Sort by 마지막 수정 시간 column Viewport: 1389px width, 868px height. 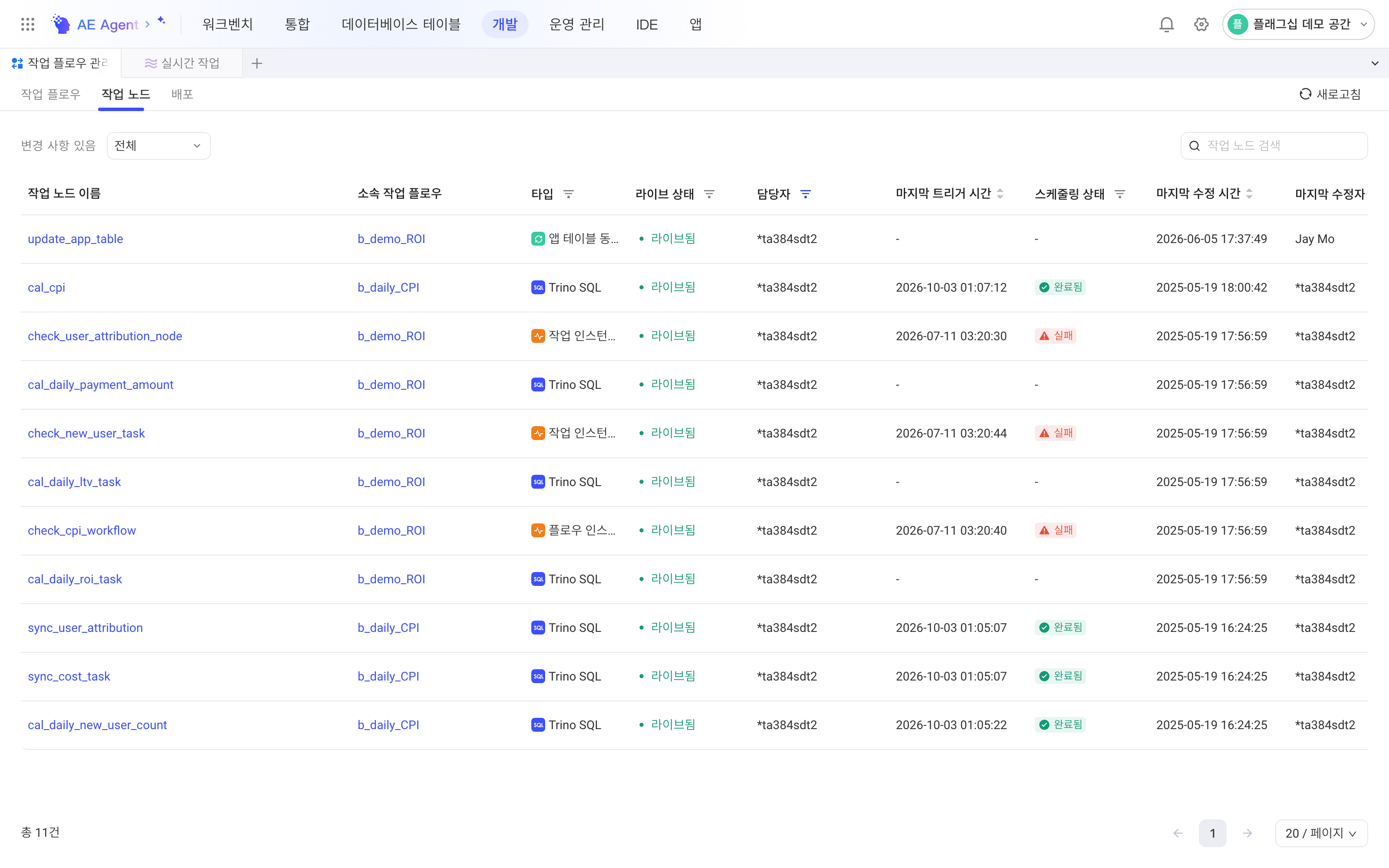(x=1249, y=194)
